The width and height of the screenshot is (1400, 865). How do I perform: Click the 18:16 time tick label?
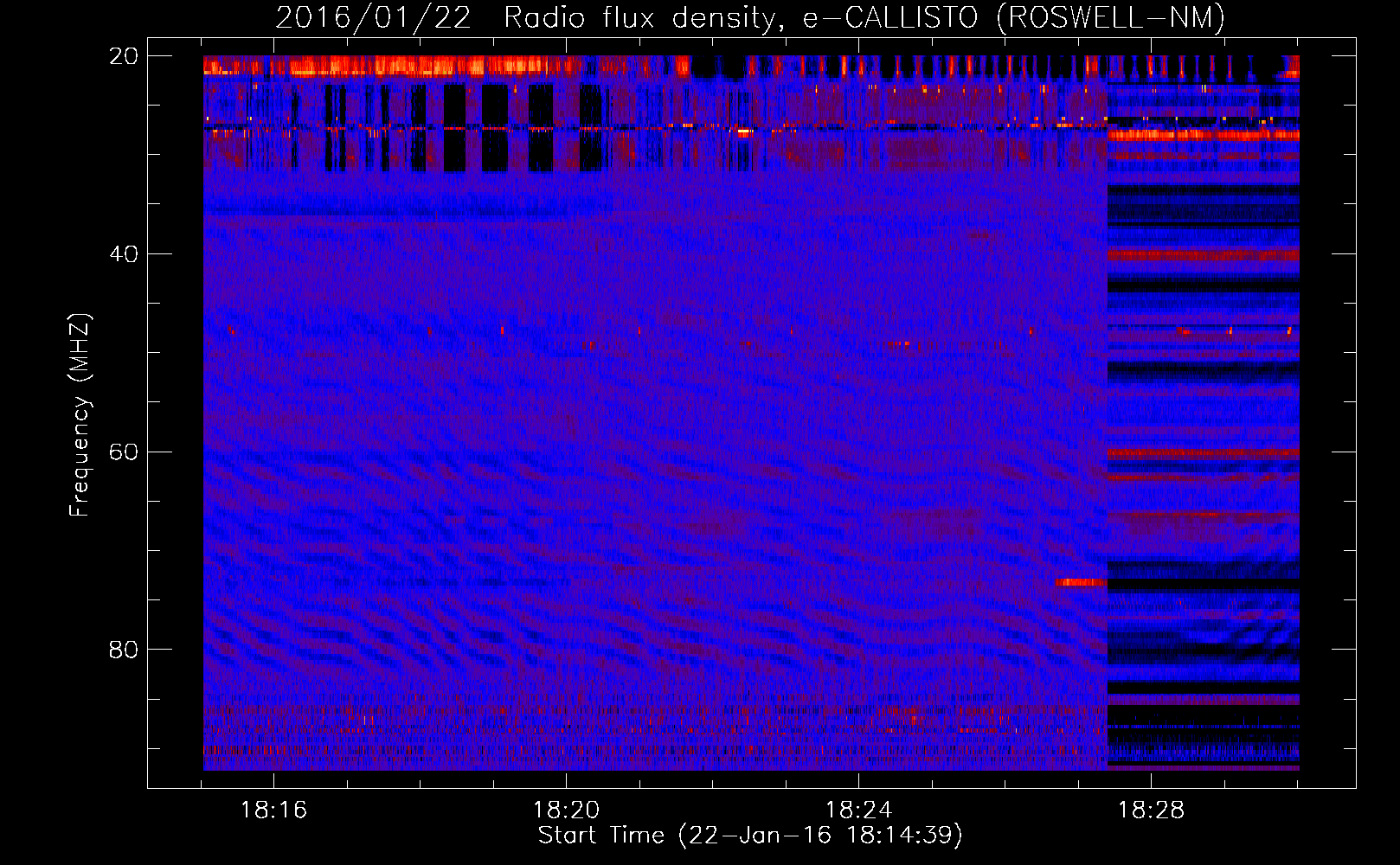pyautogui.click(x=273, y=811)
